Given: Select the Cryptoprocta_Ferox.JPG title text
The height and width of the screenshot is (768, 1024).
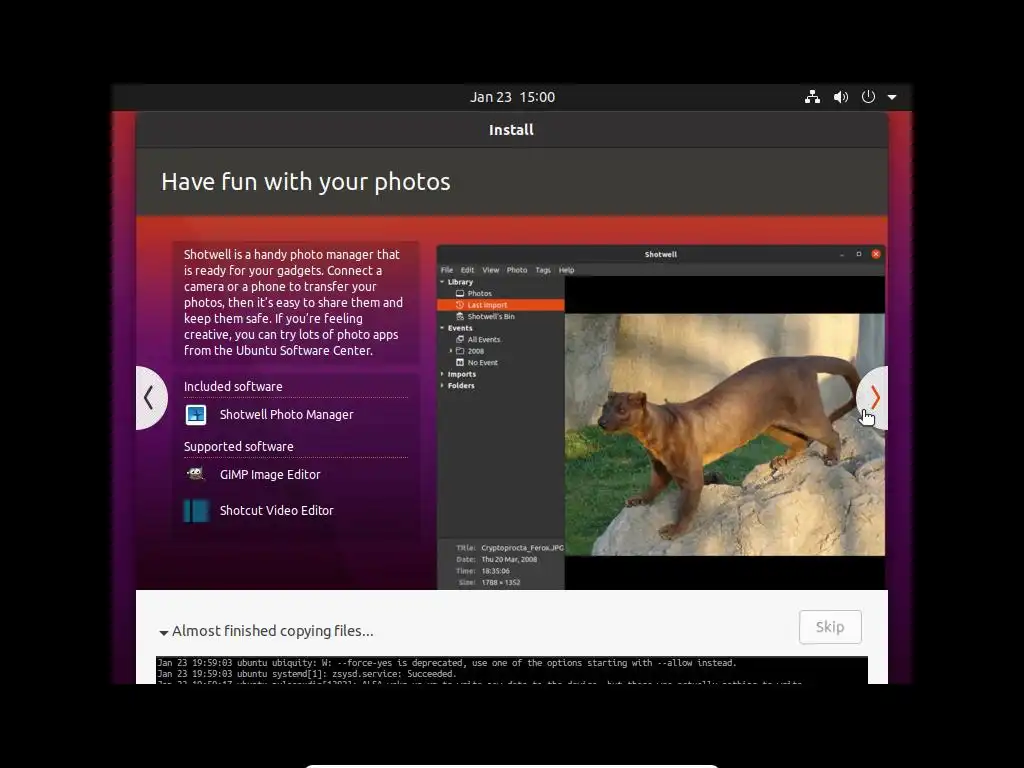Looking at the screenshot, I should (522, 548).
